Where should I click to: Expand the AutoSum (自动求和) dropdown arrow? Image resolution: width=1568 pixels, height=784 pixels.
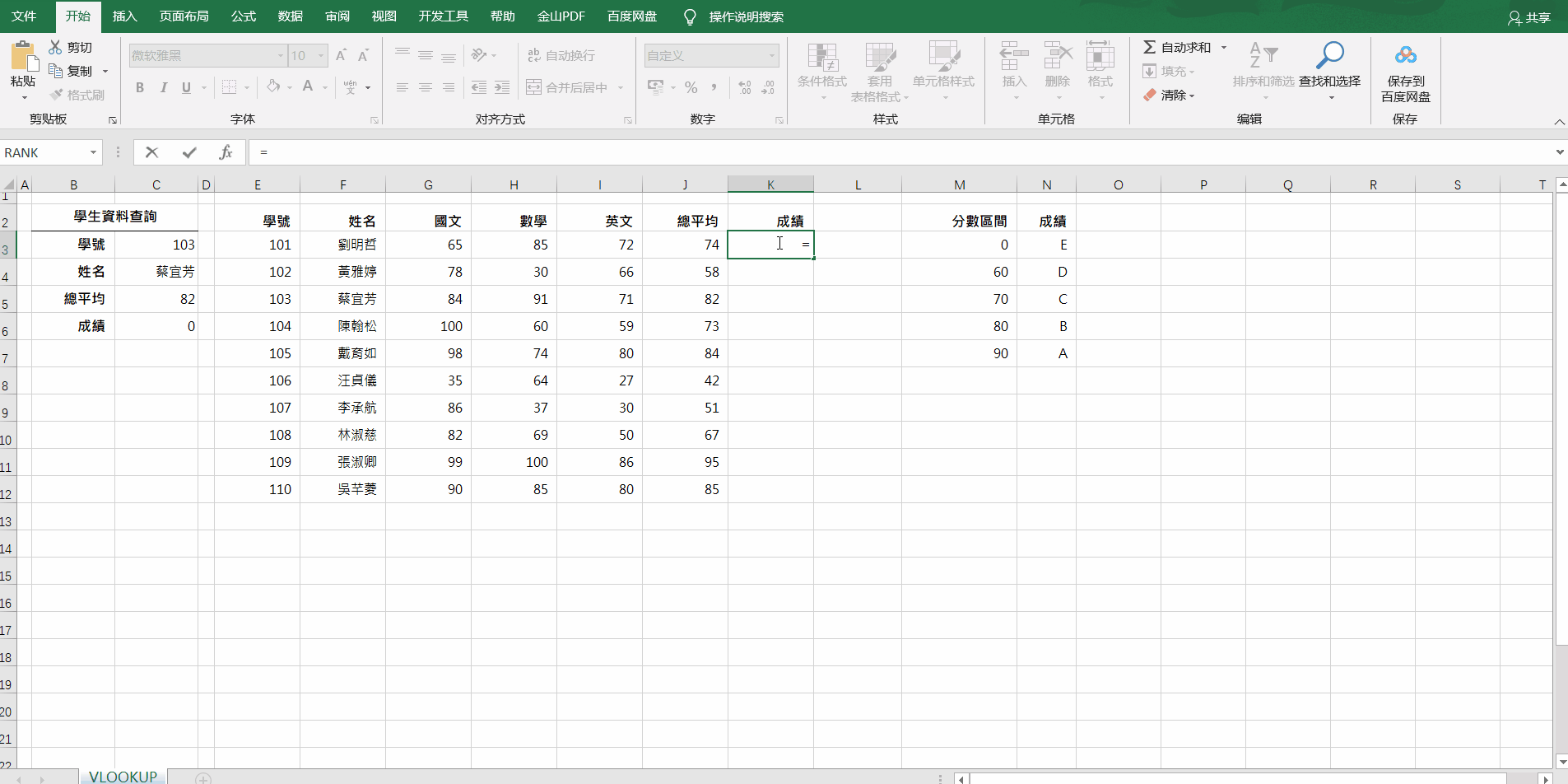(1224, 47)
